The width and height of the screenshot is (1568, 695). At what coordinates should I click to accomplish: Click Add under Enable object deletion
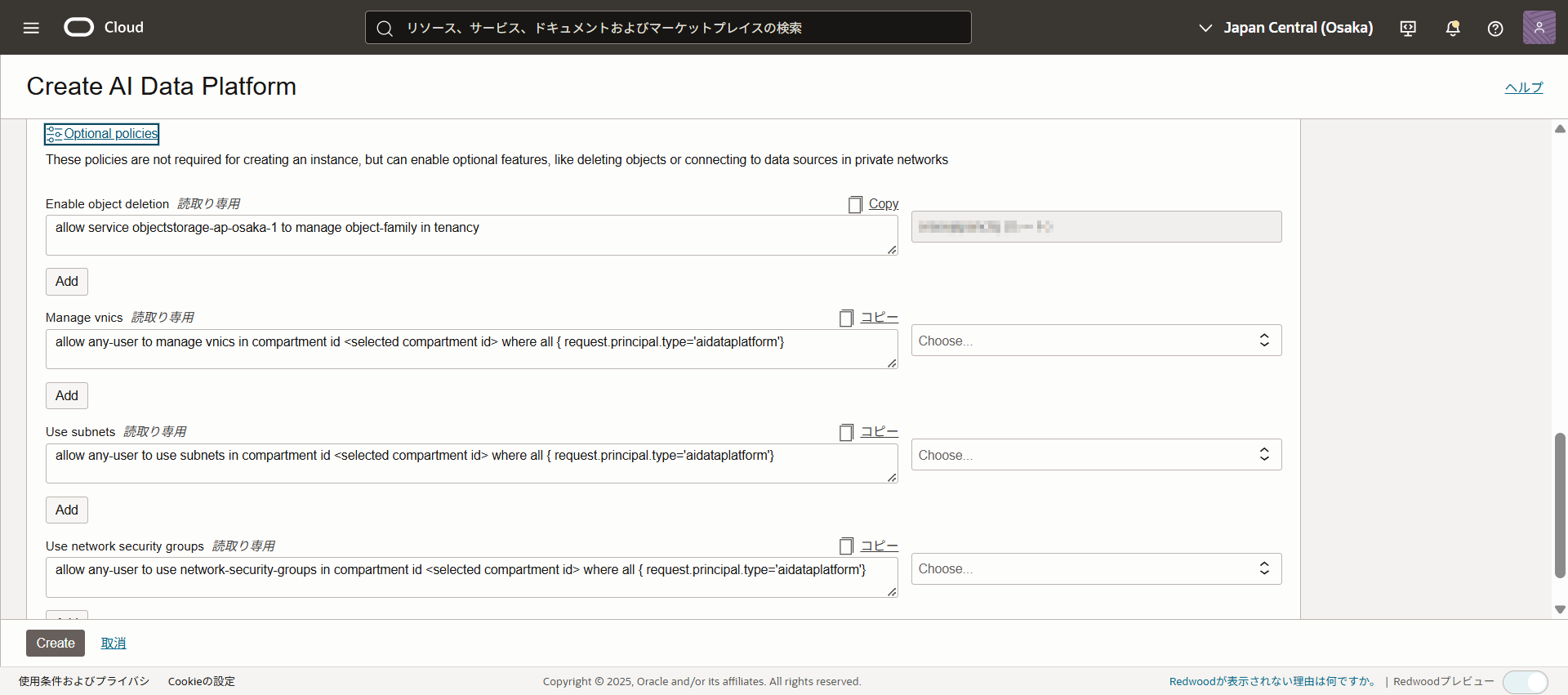coord(67,282)
